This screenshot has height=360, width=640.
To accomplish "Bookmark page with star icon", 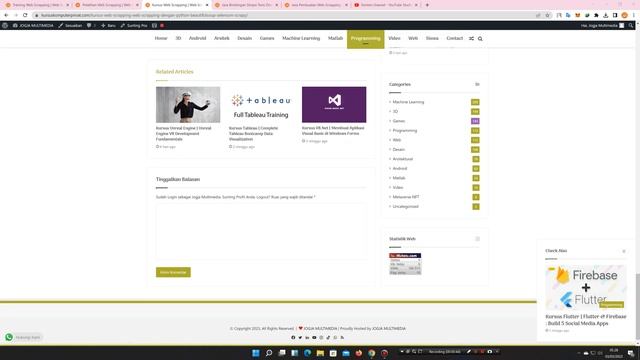I will click(547, 15).
